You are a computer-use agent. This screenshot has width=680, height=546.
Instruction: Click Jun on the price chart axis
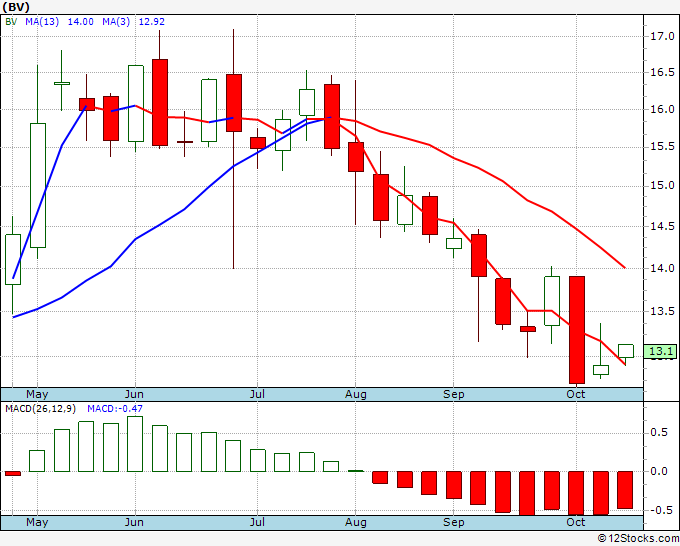coord(134,394)
